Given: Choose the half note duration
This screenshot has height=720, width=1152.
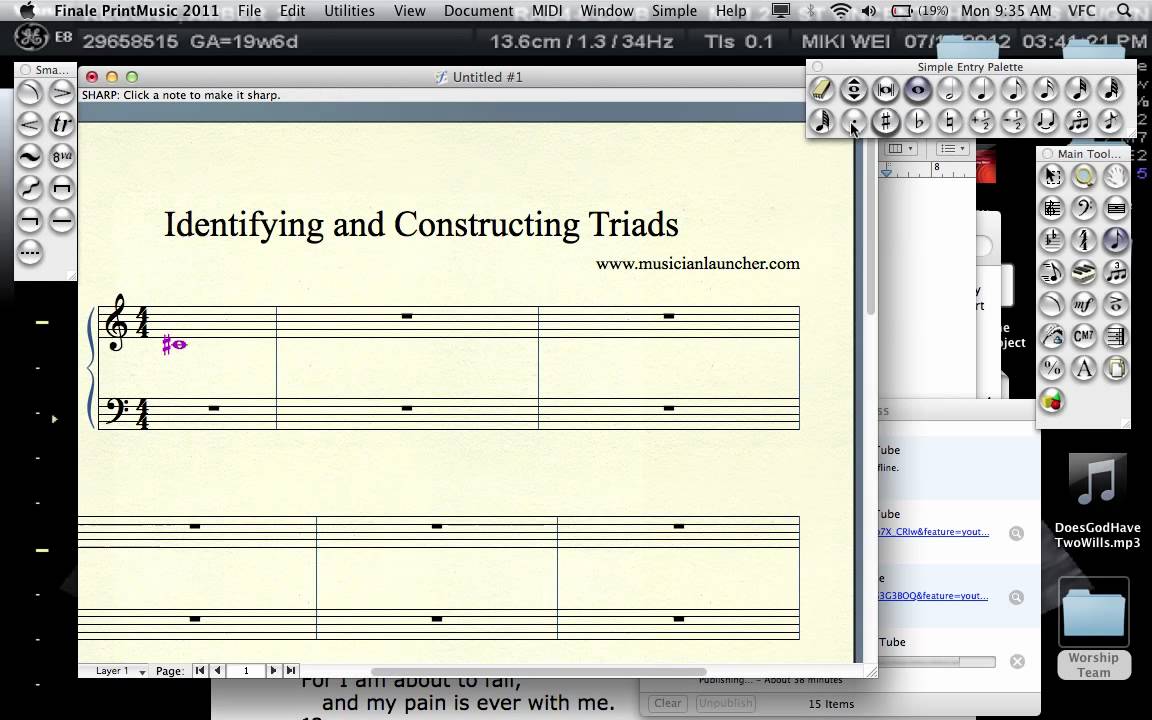Looking at the screenshot, I should tap(949, 90).
